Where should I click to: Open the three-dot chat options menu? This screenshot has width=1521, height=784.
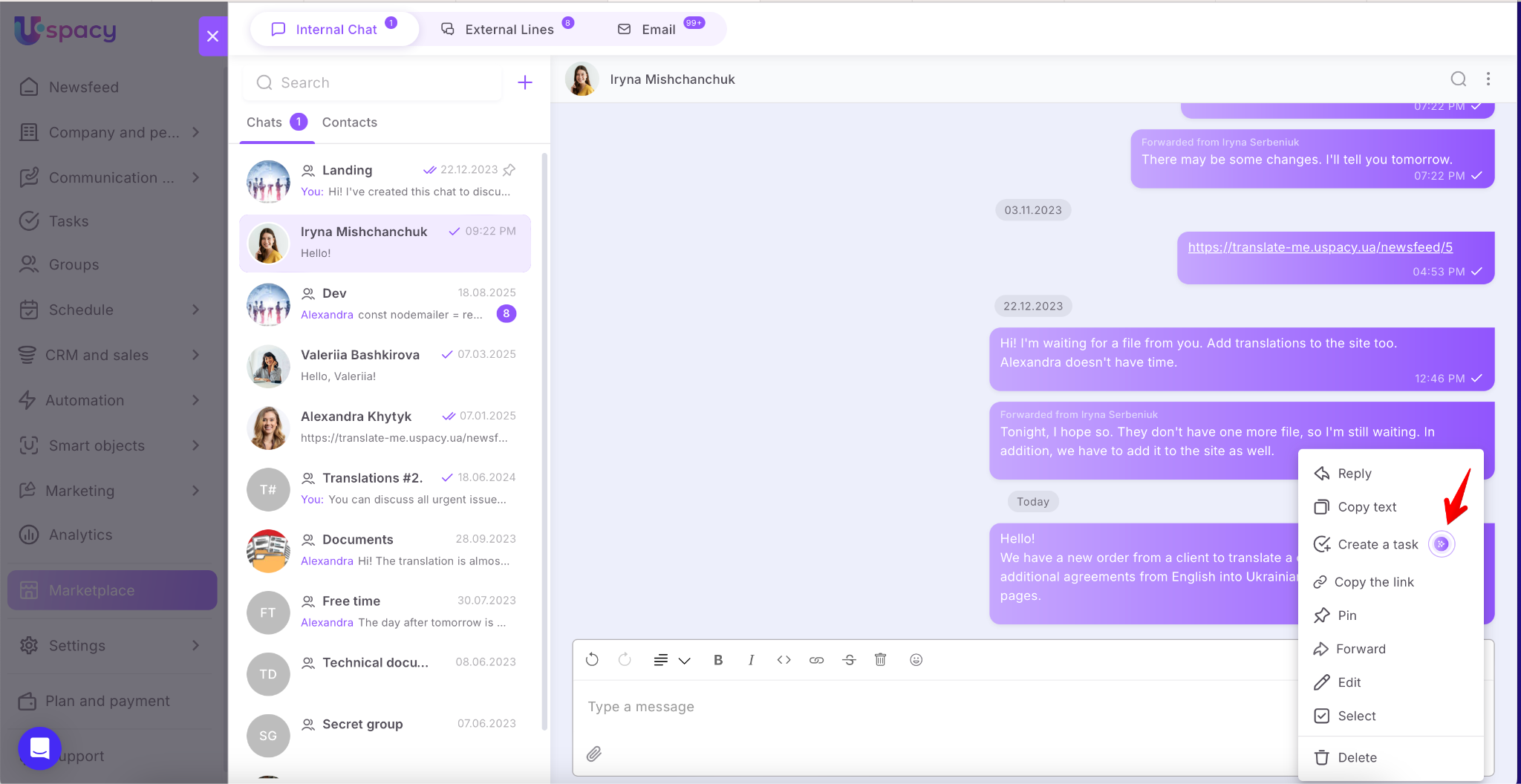(1488, 79)
